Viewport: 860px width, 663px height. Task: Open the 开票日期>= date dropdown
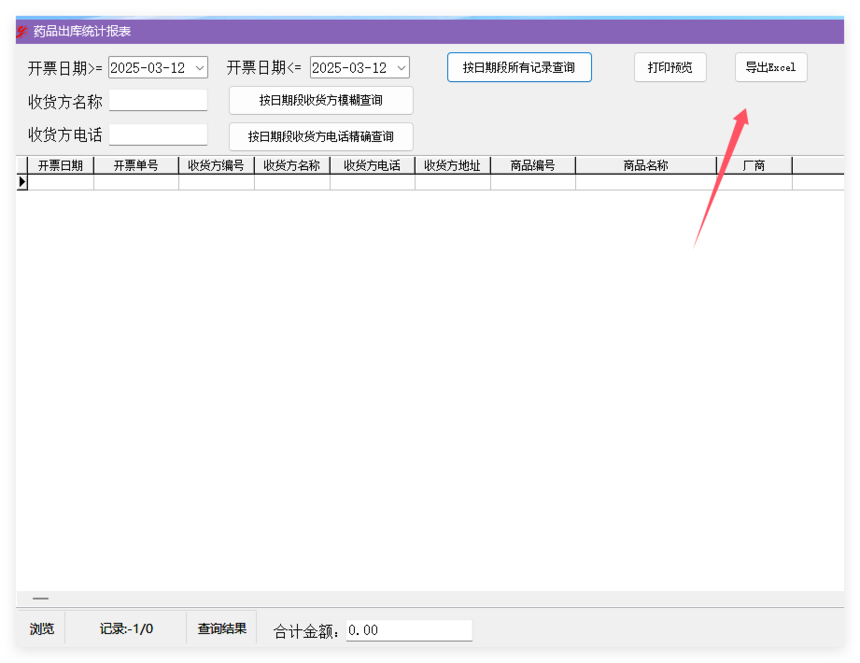[200, 68]
